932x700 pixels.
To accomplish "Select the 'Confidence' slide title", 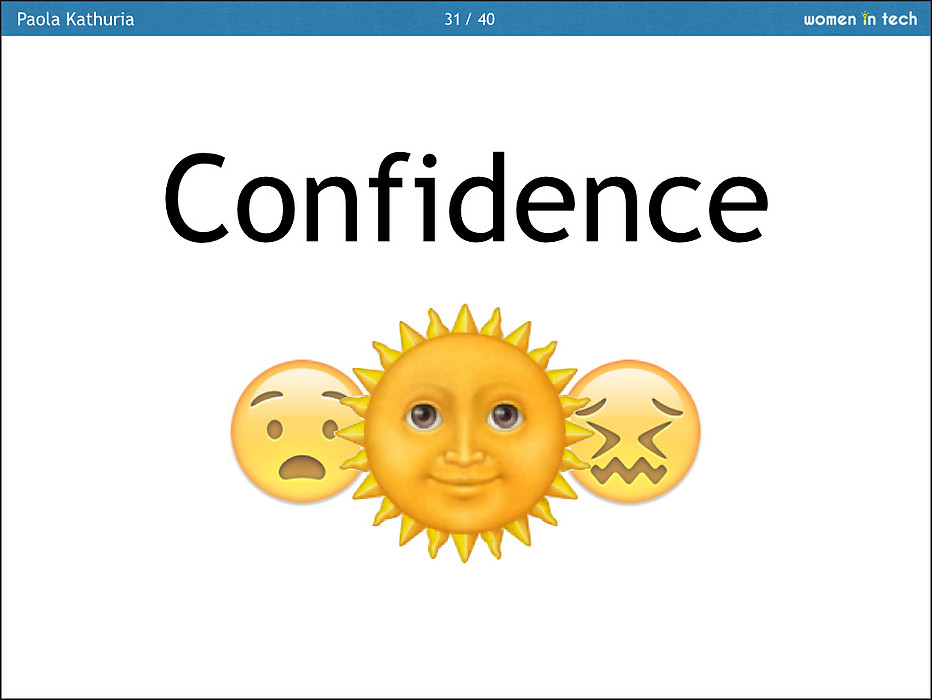I will click(465, 198).
